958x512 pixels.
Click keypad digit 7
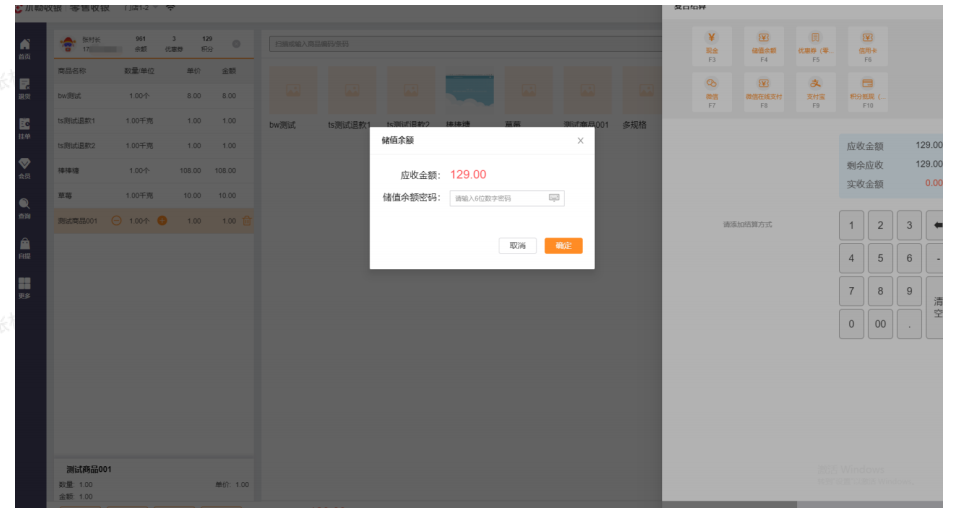coord(851,291)
